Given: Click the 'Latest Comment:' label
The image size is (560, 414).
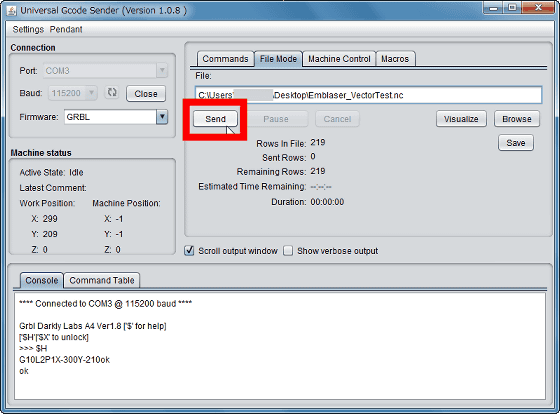Looking at the screenshot, I should tap(53, 188).
